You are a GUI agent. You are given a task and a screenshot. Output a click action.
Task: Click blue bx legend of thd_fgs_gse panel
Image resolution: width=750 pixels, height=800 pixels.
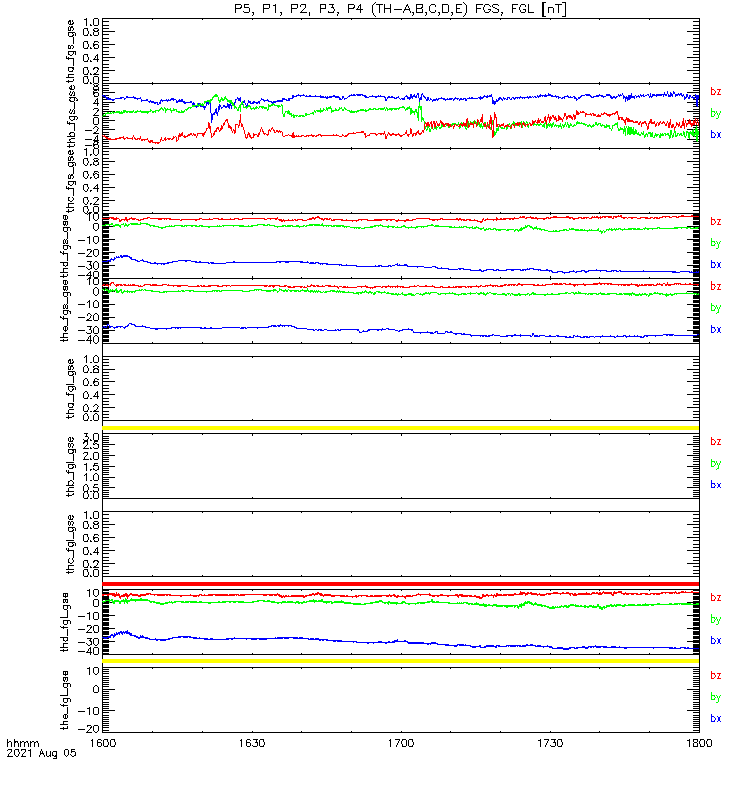(x=716, y=264)
